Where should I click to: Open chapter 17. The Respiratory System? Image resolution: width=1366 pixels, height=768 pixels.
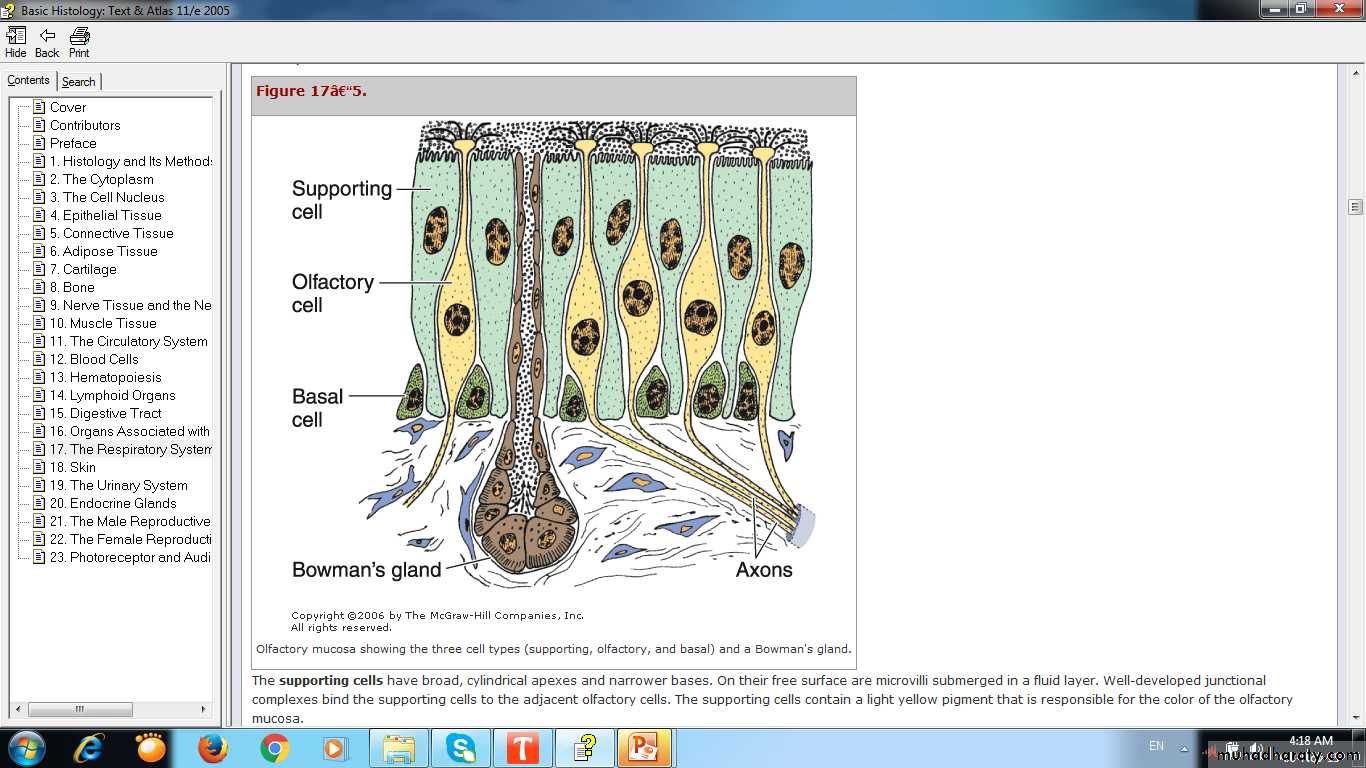130,449
